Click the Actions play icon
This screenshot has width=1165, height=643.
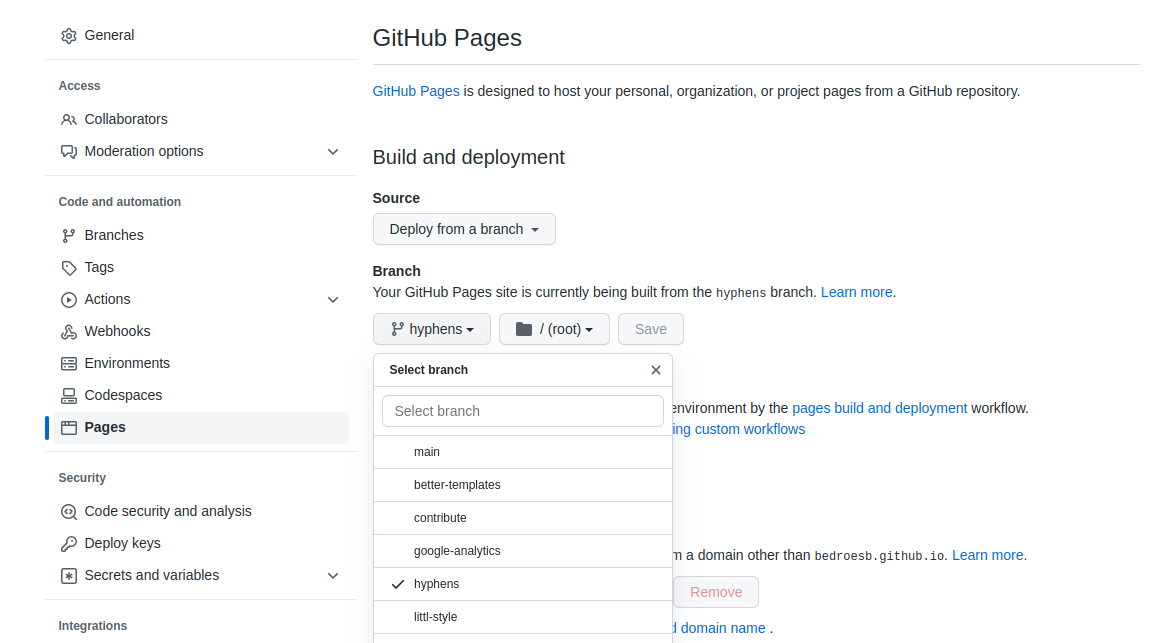pyautogui.click(x=69, y=300)
